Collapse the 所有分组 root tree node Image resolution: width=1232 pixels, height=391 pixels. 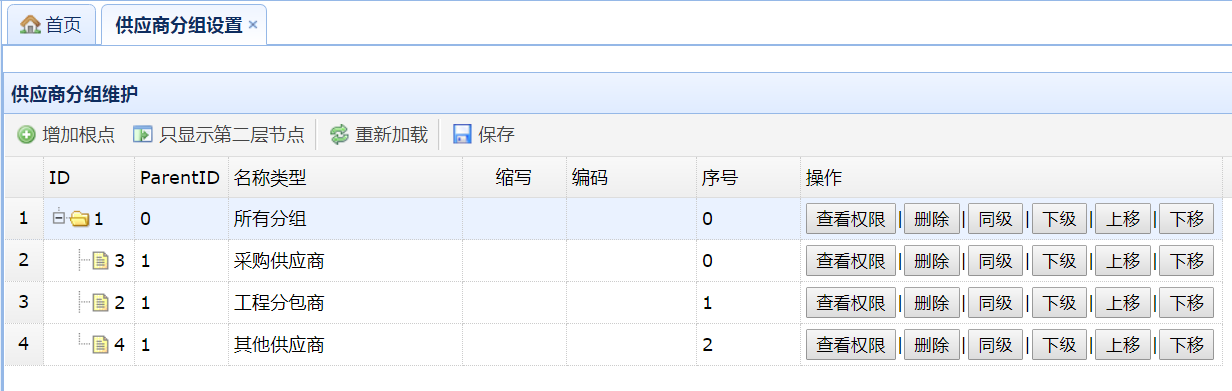59,217
